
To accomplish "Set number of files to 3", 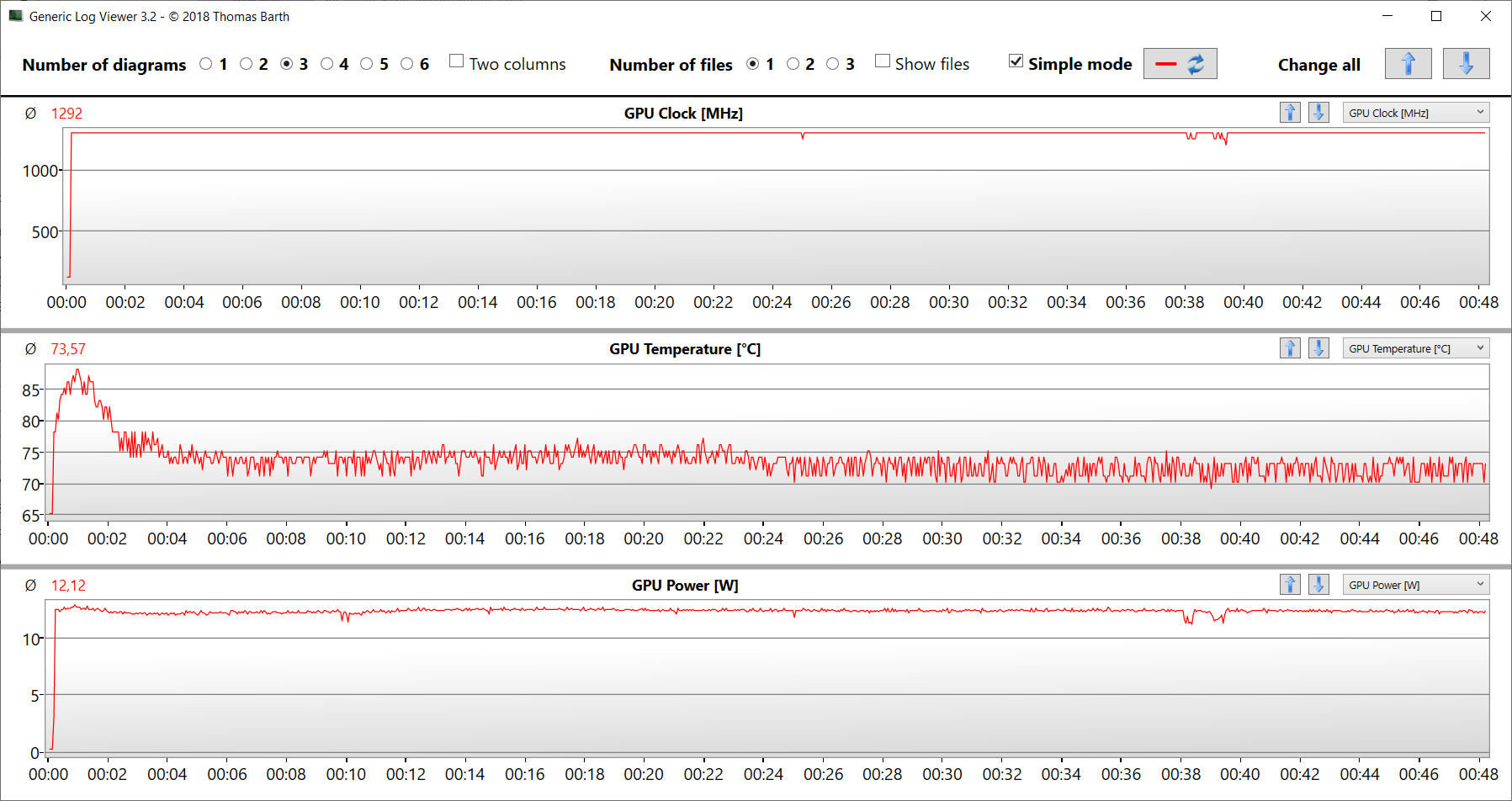I will click(x=833, y=64).
